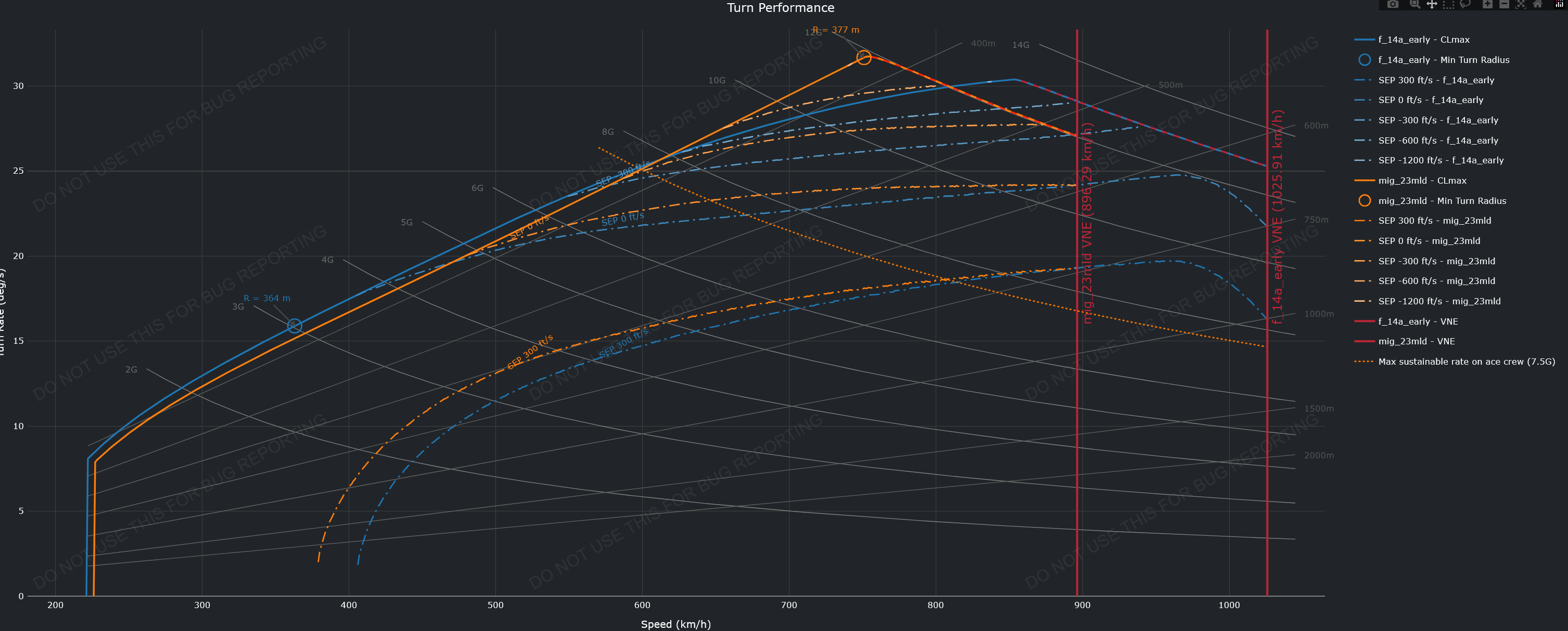
Task: Click the Reset Axes home icon
Action: [1538, 4]
